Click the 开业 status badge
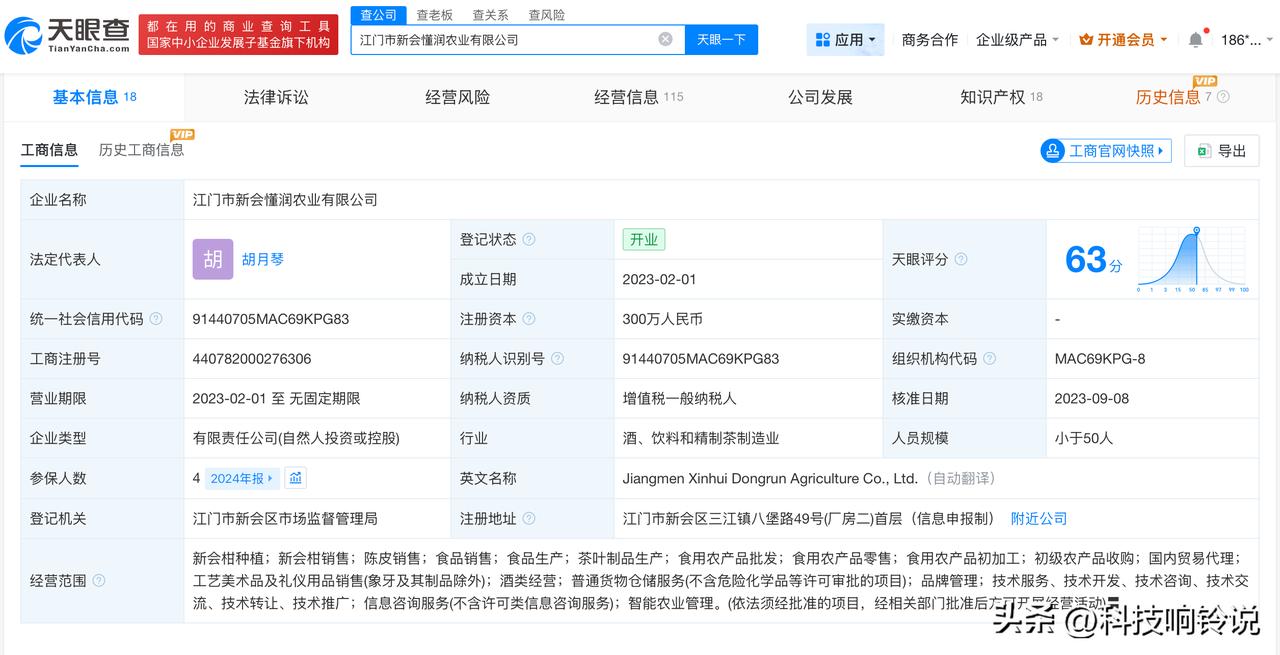Screen dimensions: 1280x655 click(x=643, y=240)
